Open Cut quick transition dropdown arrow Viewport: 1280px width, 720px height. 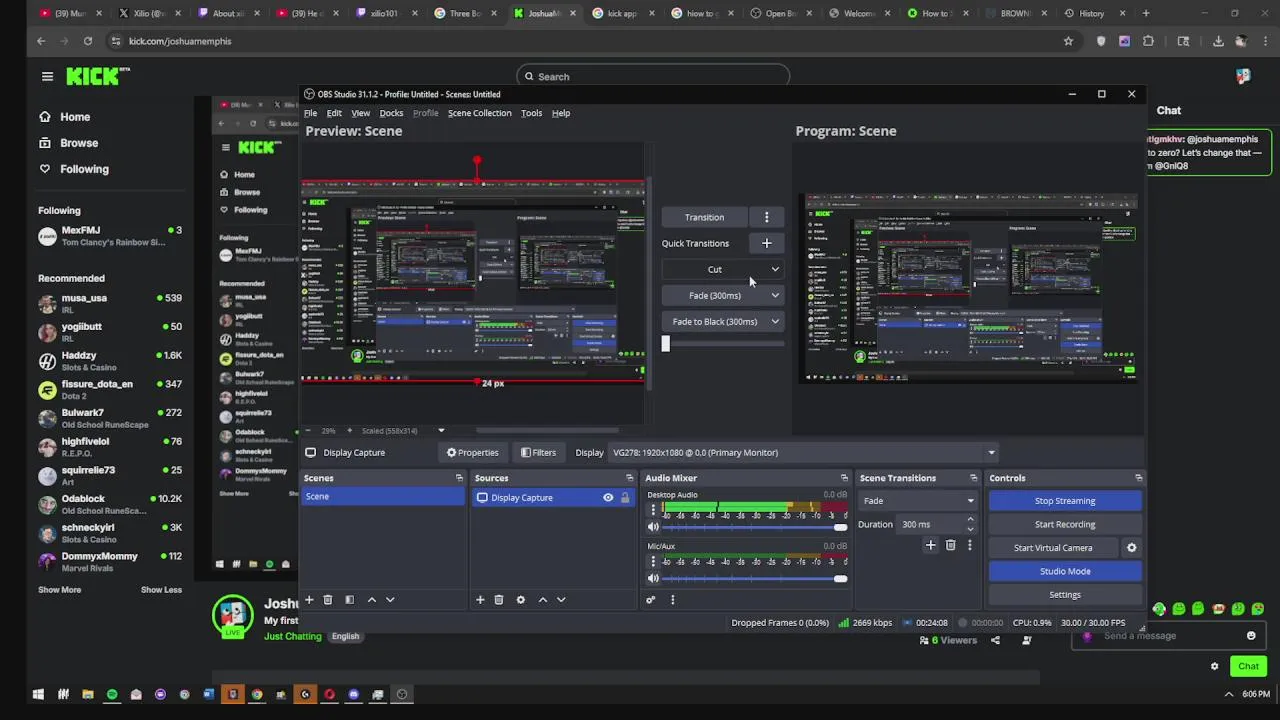(775, 269)
